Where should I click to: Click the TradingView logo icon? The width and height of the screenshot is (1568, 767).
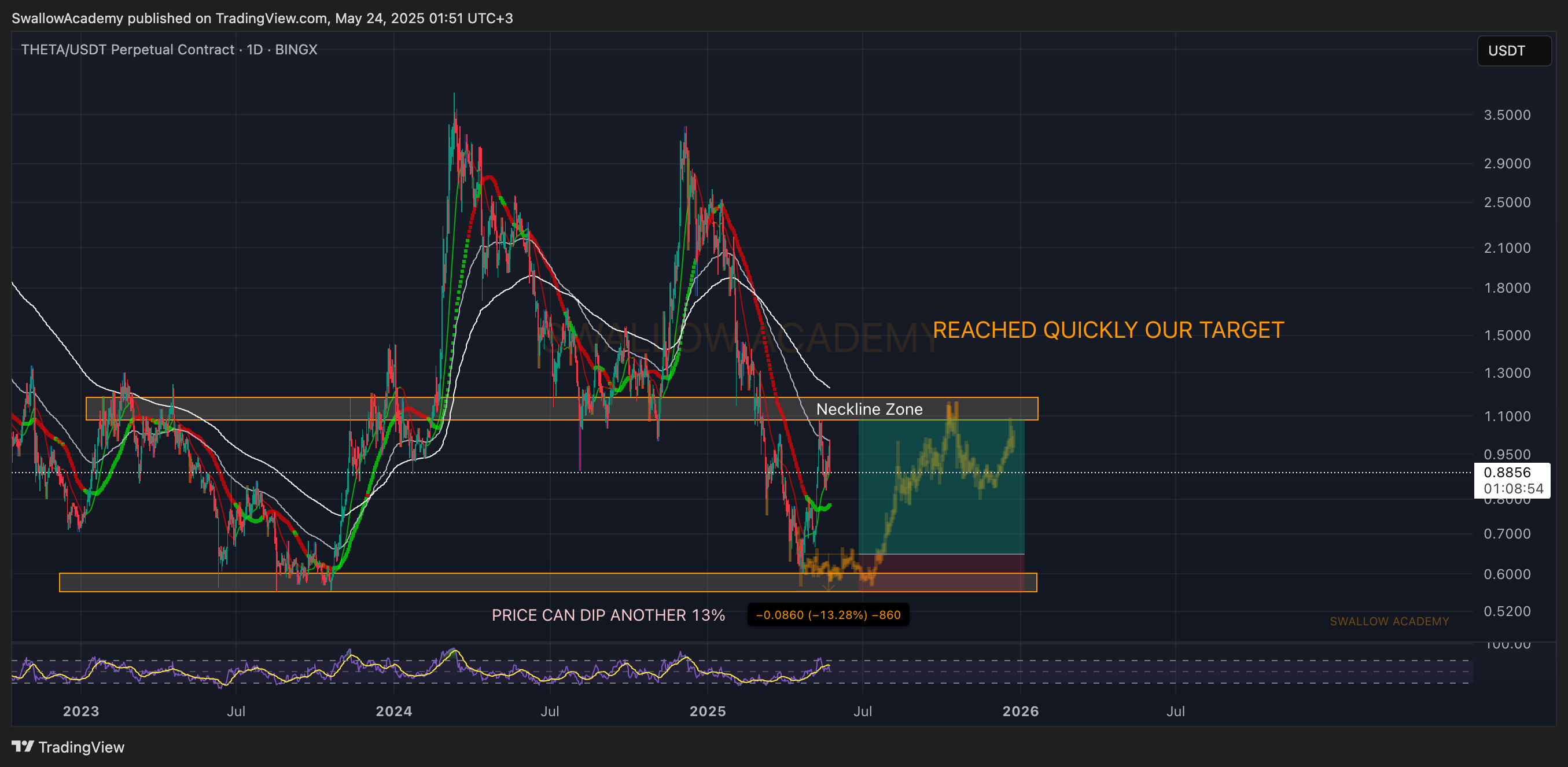[23, 746]
